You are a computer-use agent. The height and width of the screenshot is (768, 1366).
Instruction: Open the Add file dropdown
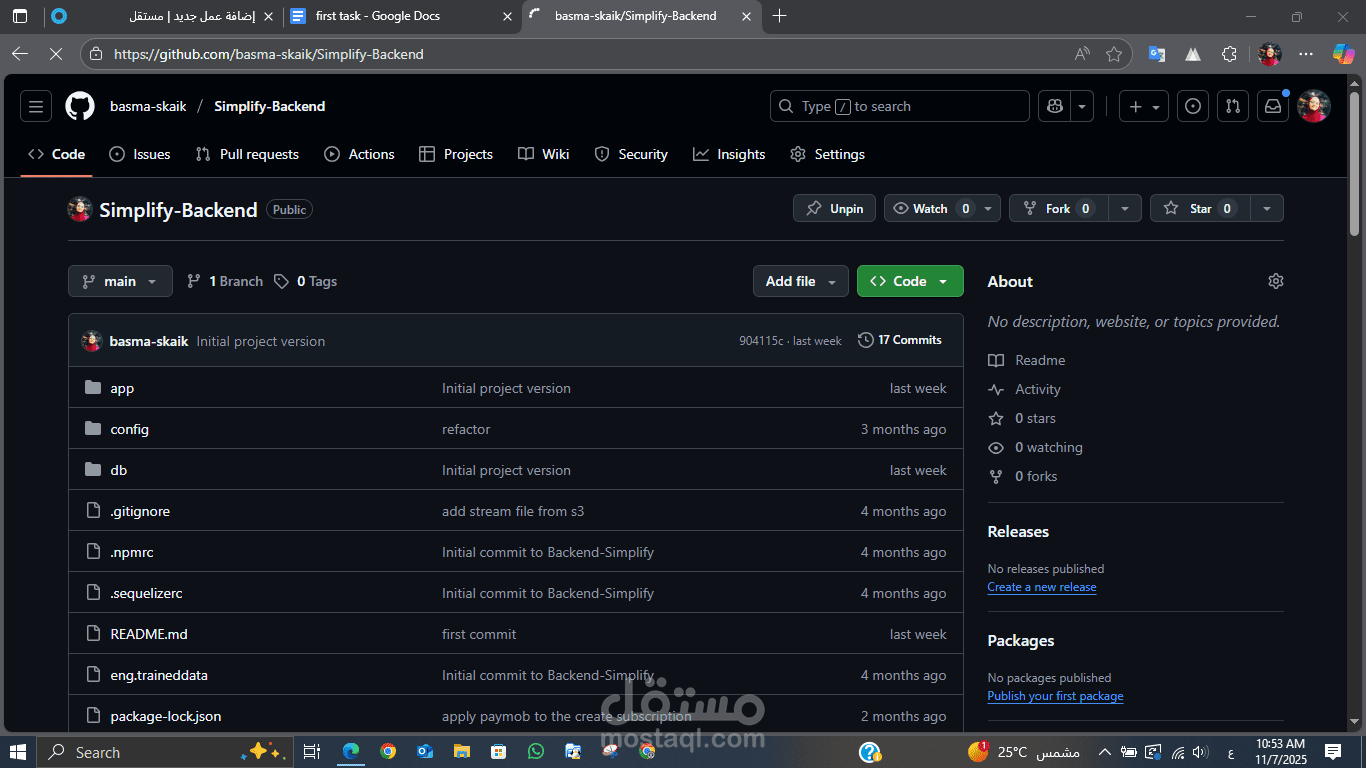[x=801, y=281]
